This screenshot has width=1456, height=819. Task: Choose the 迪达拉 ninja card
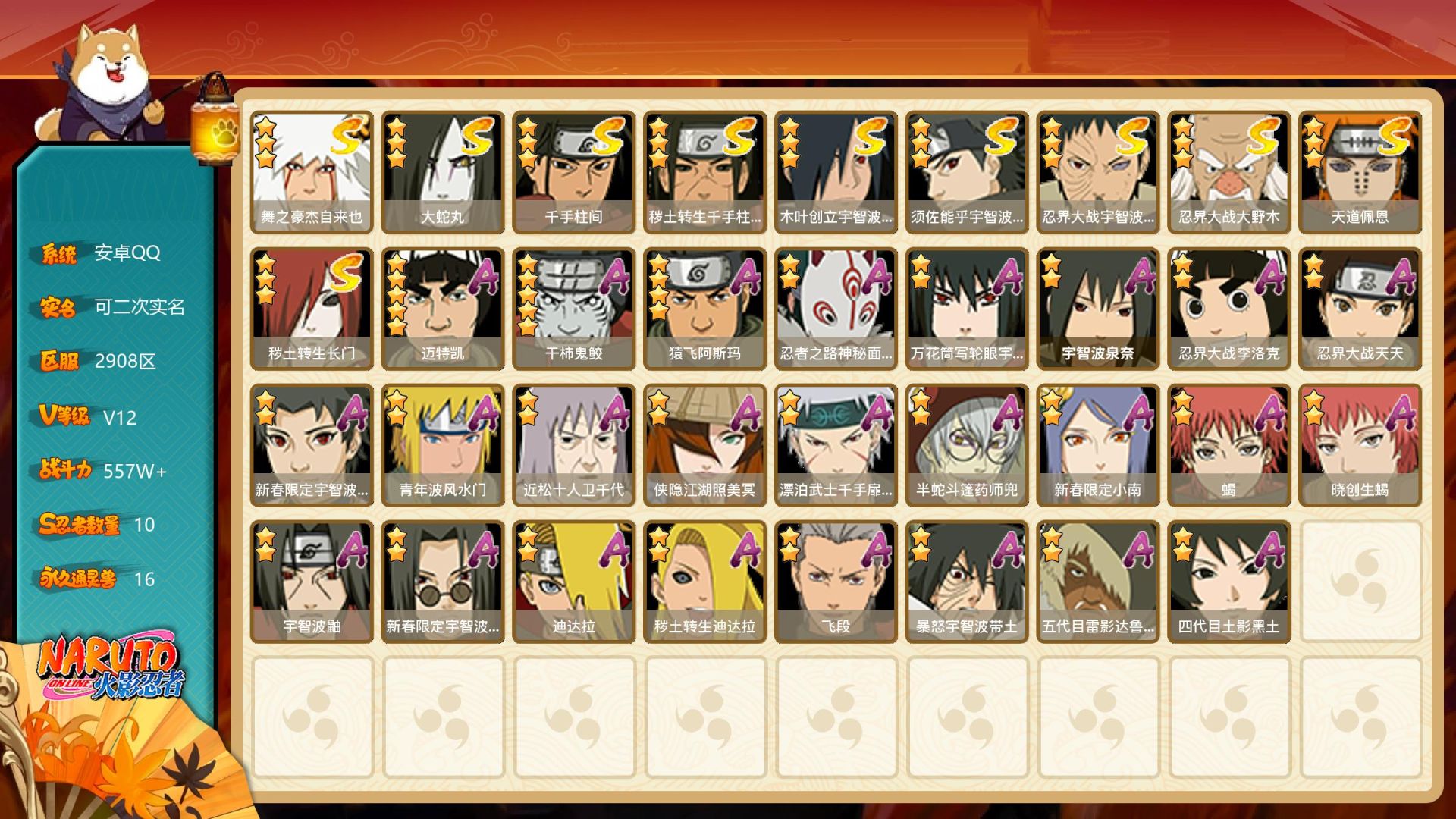click(x=574, y=582)
